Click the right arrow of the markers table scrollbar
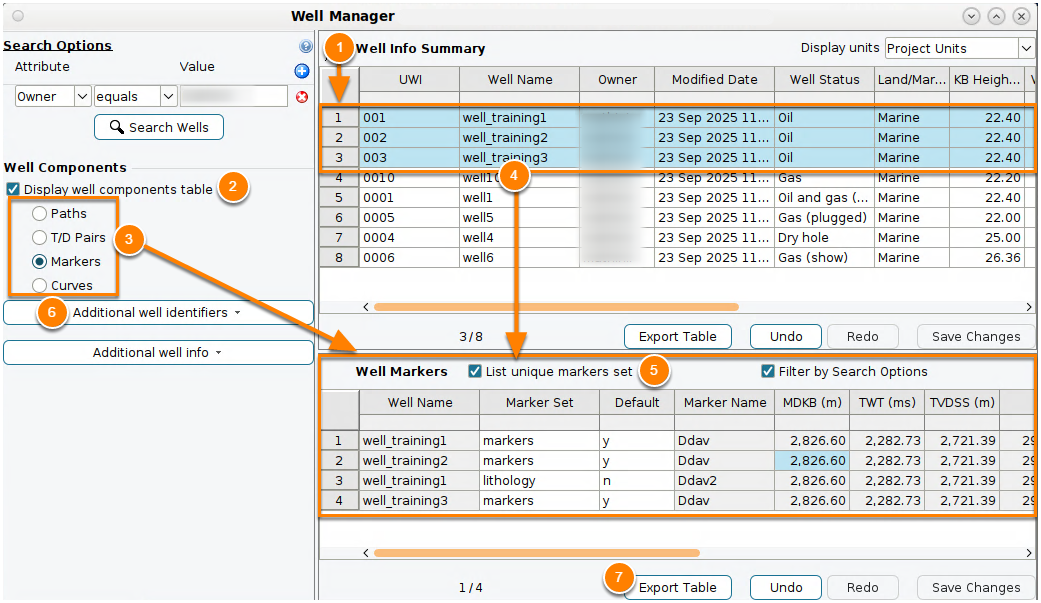This screenshot has height=603, width=1041. point(1029,553)
